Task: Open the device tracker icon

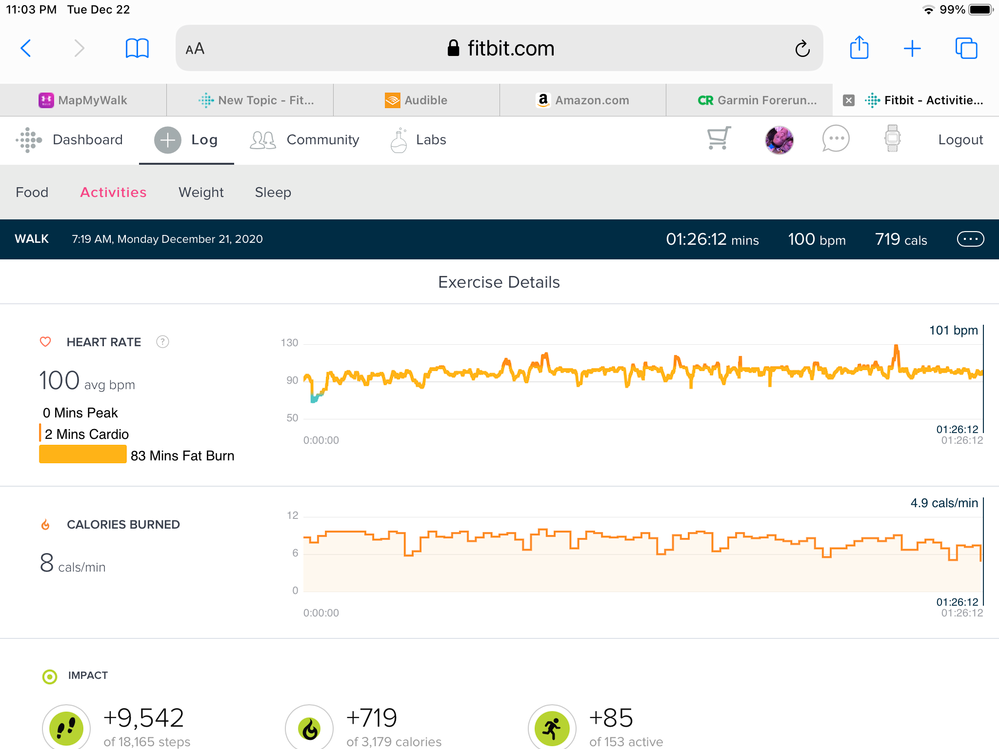Action: [x=892, y=140]
